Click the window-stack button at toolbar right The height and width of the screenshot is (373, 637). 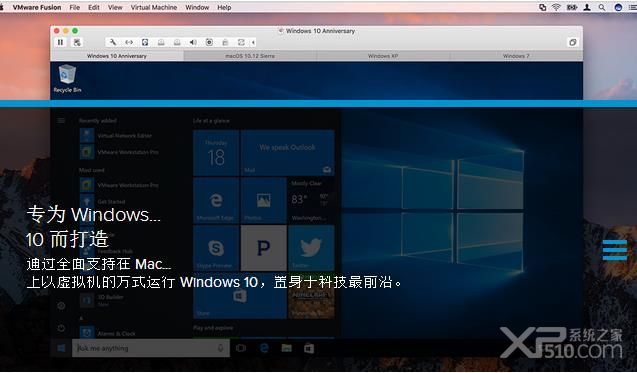(x=572, y=42)
